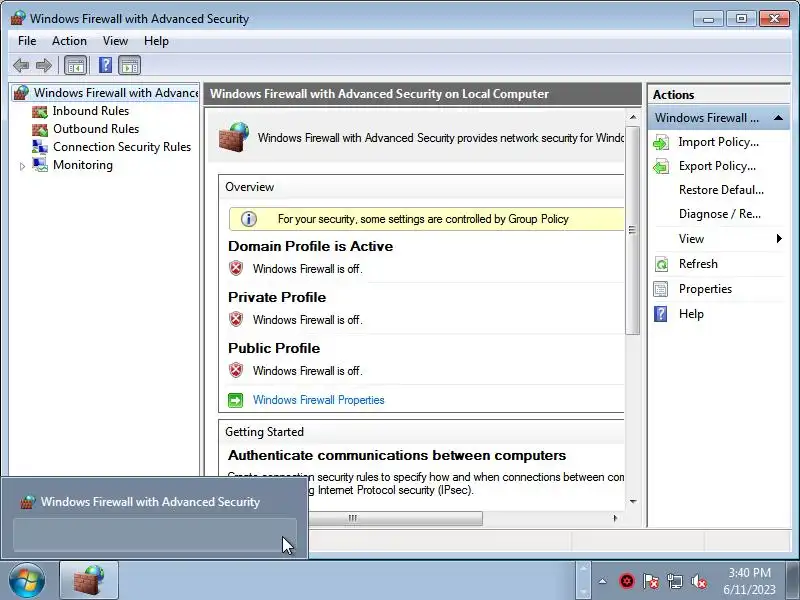Click the vertical scrollbar up arrow

coord(633,117)
